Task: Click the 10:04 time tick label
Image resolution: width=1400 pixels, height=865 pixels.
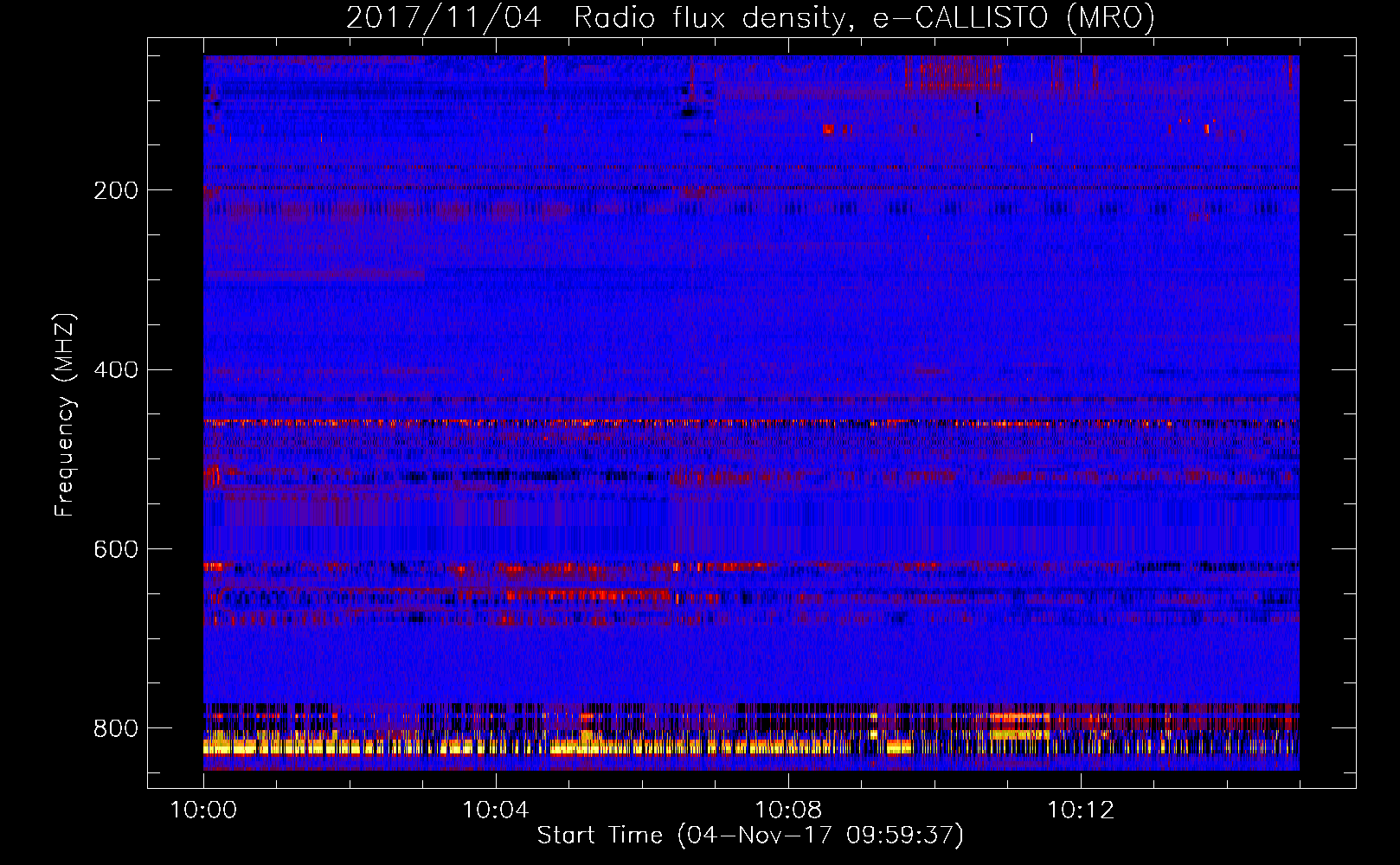Action: coord(495,810)
